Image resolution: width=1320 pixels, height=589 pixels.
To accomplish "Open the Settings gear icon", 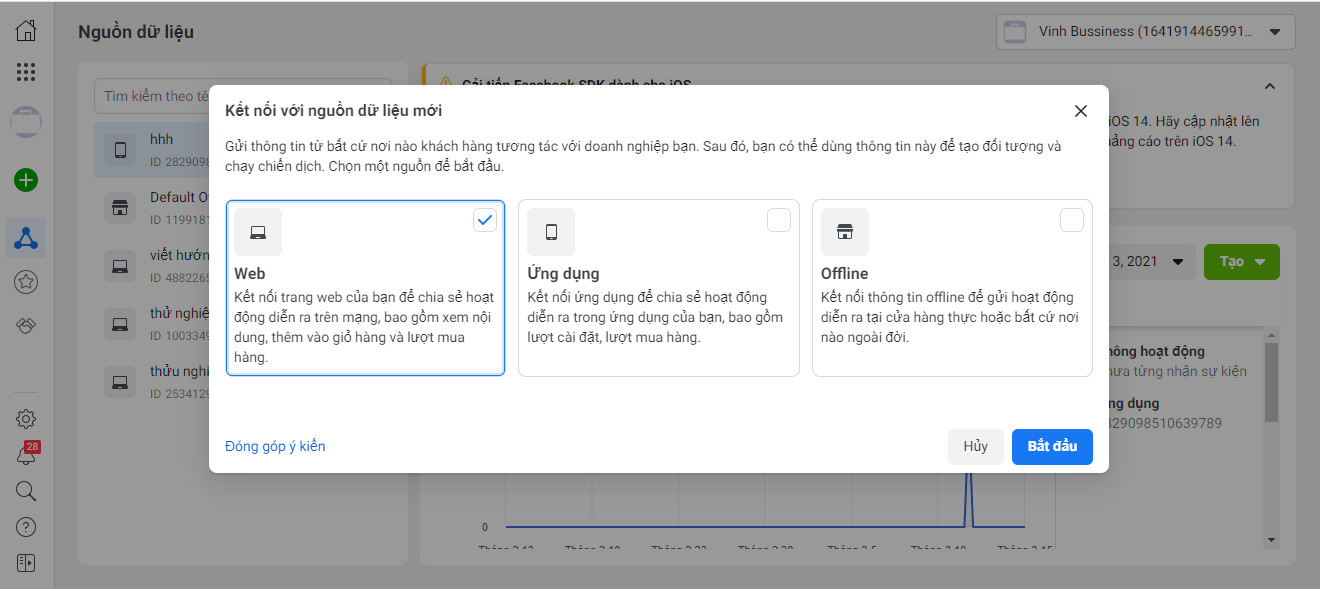I will (x=27, y=419).
